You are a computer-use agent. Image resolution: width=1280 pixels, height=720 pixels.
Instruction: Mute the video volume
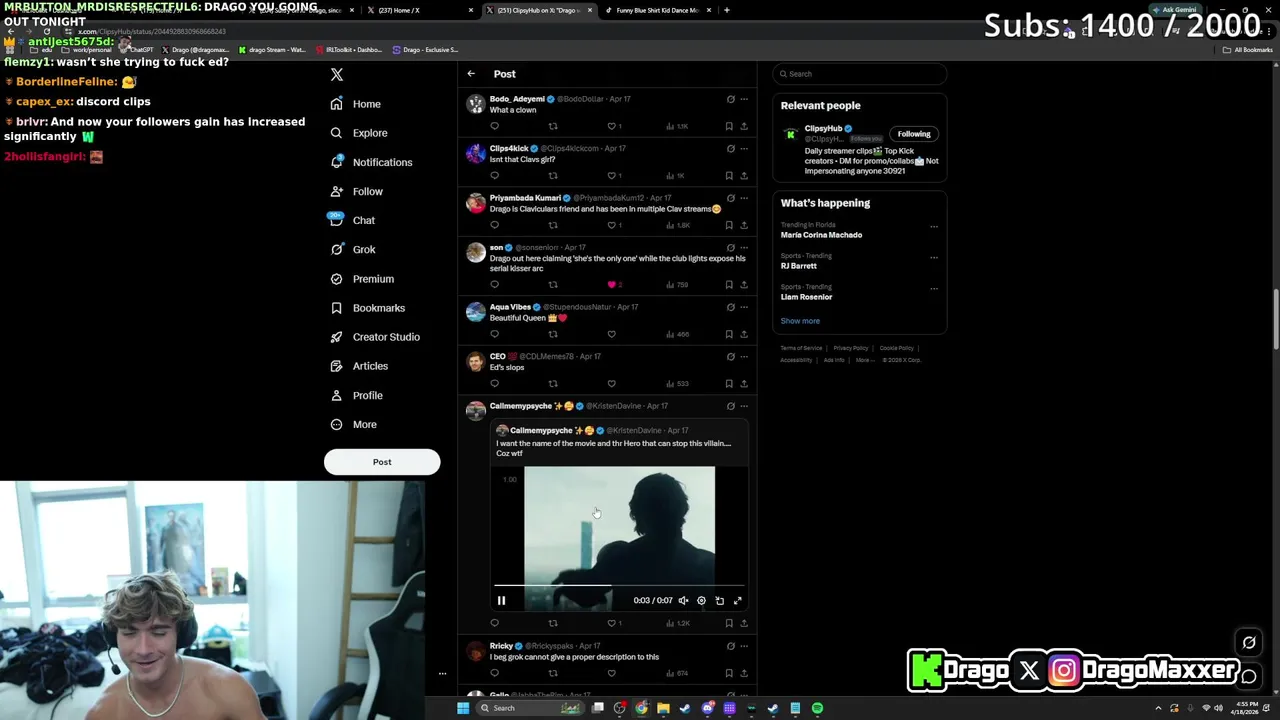[x=683, y=601]
